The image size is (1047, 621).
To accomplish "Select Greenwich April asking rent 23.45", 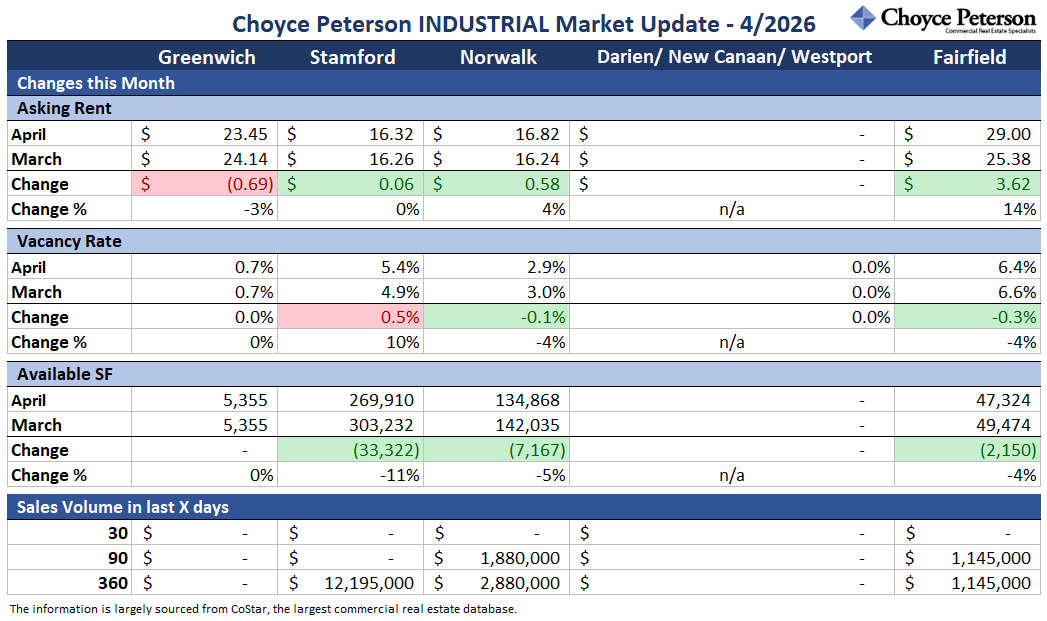I will tap(204, 134).
